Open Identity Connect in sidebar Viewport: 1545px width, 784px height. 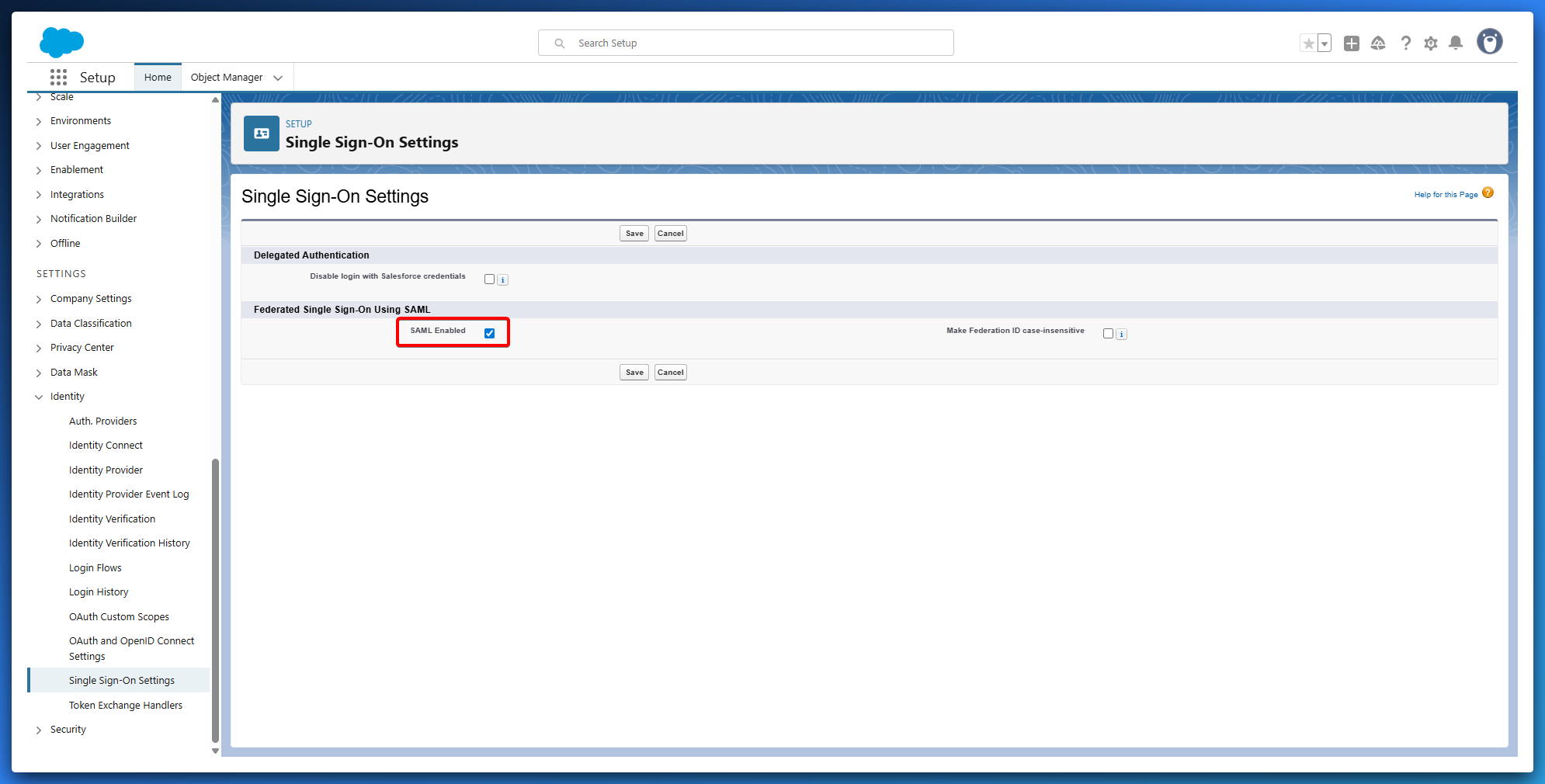click(x=106, y=445)
